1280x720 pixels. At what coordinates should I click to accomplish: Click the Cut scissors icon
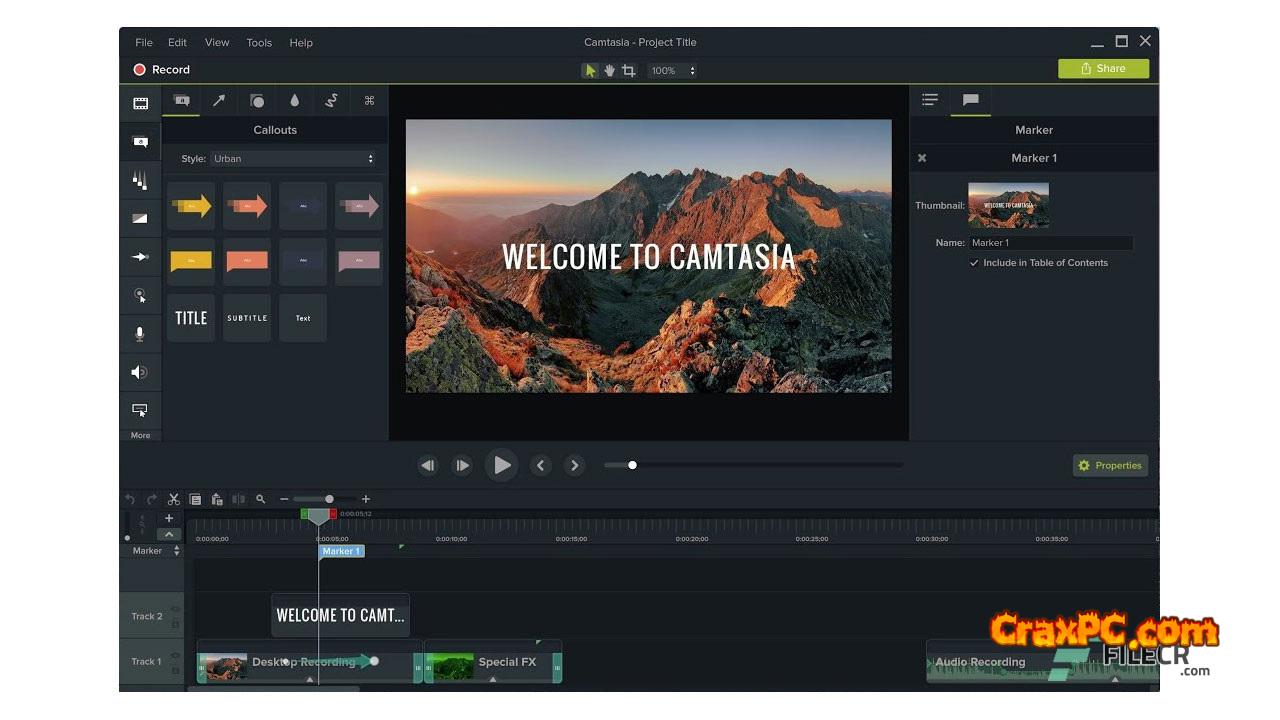[173, 499]
